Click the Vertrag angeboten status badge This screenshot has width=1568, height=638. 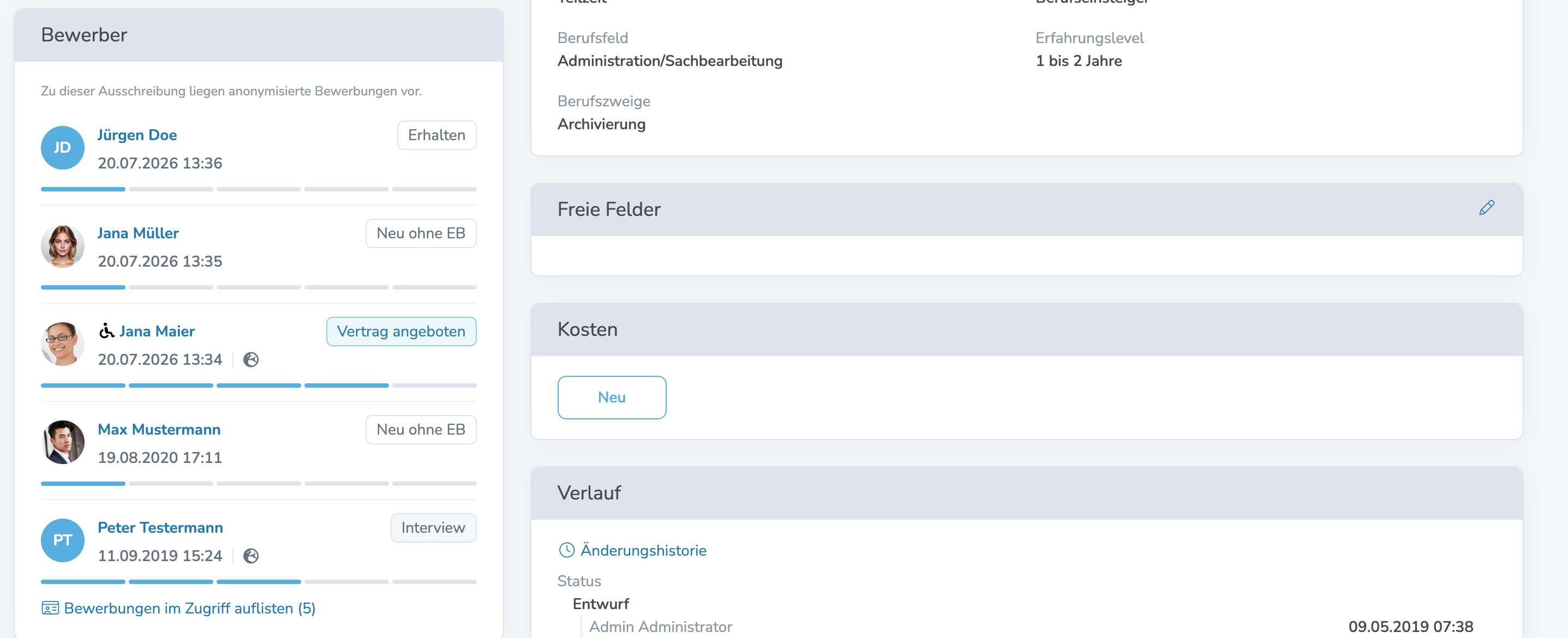401,332
